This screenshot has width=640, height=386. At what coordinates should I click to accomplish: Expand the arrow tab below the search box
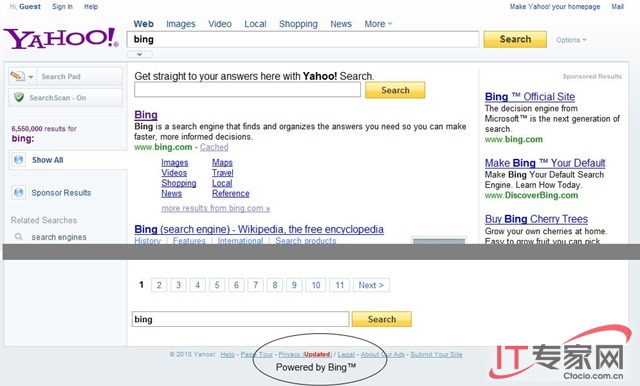[x=140, y=54]
